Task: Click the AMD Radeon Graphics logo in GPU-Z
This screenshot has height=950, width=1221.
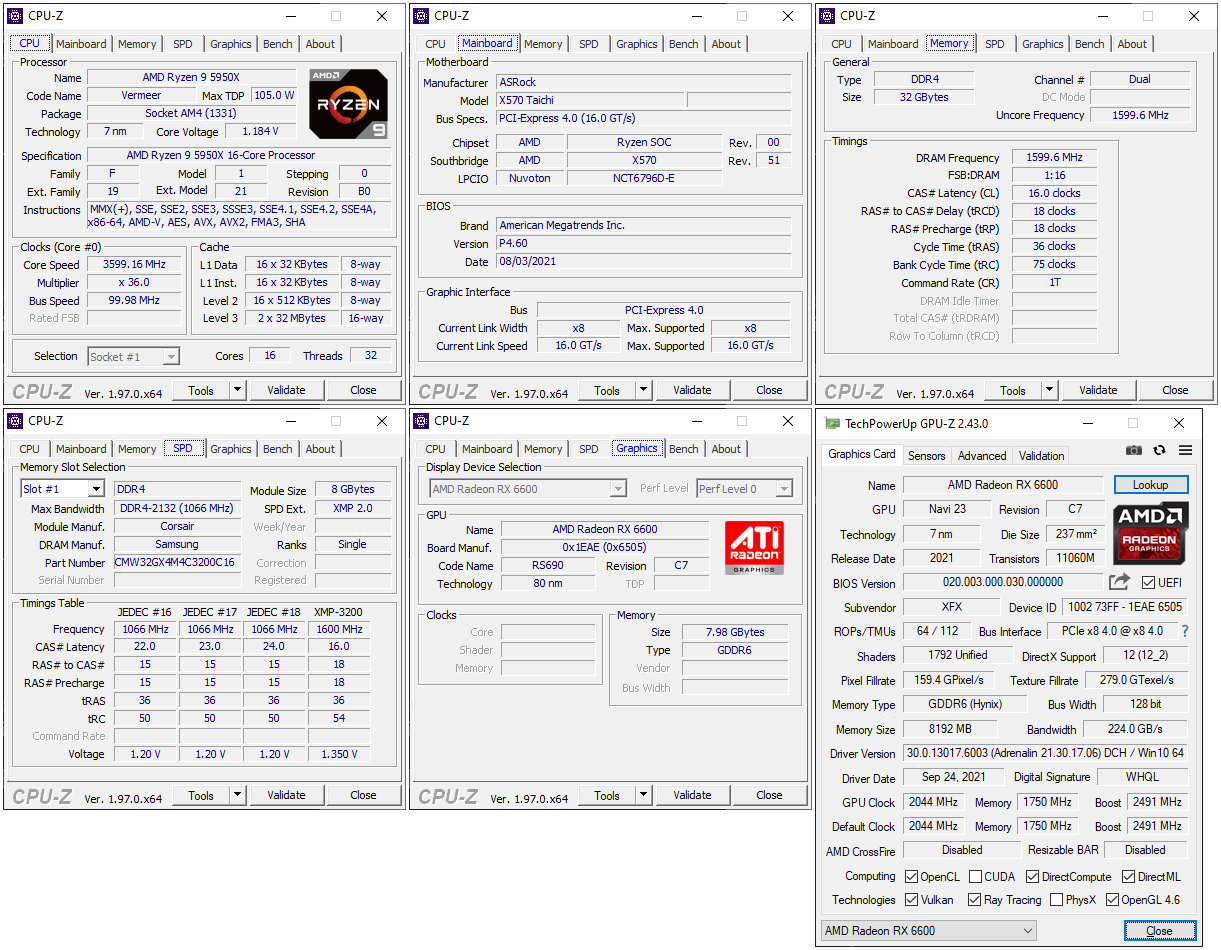Action: 1150,534
